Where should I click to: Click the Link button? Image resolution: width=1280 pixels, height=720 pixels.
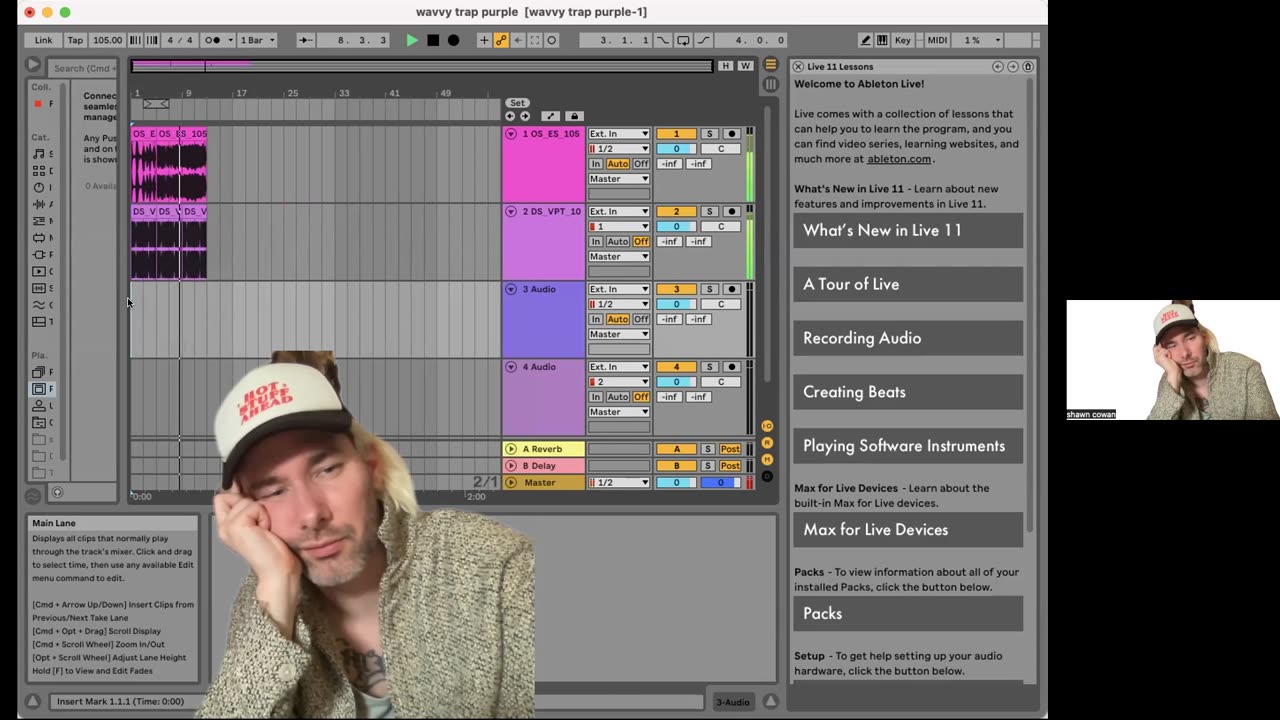pyautogui.click(x=44, y=40)
